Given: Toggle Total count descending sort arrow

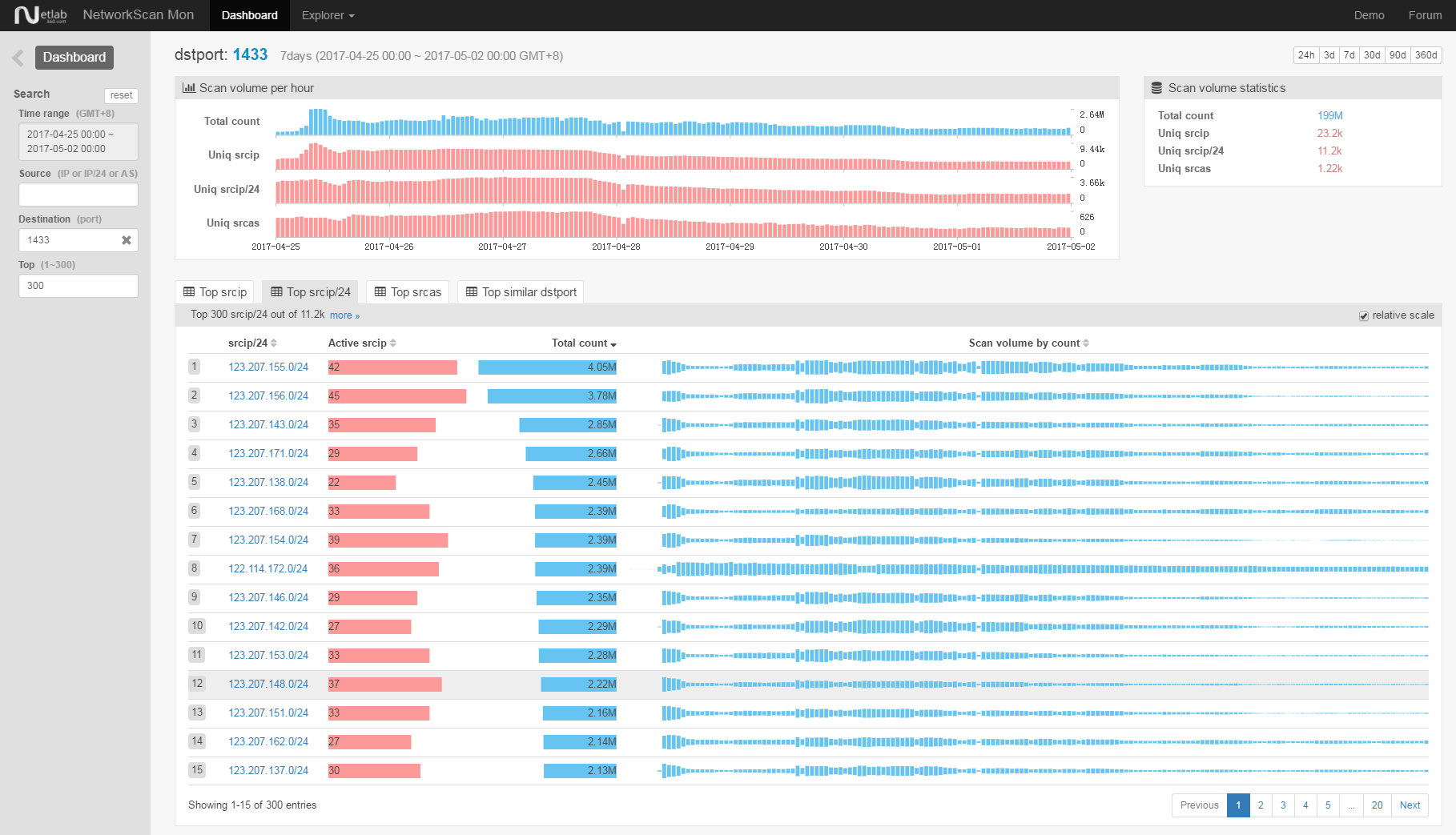Looking at the screenshot, I should pyautogui.click(x=613, y=344).
